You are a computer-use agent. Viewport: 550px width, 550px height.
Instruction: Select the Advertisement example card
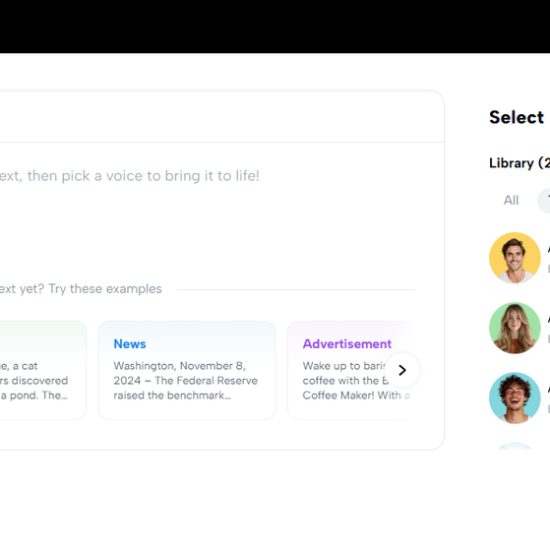click(x=351, y=370)
